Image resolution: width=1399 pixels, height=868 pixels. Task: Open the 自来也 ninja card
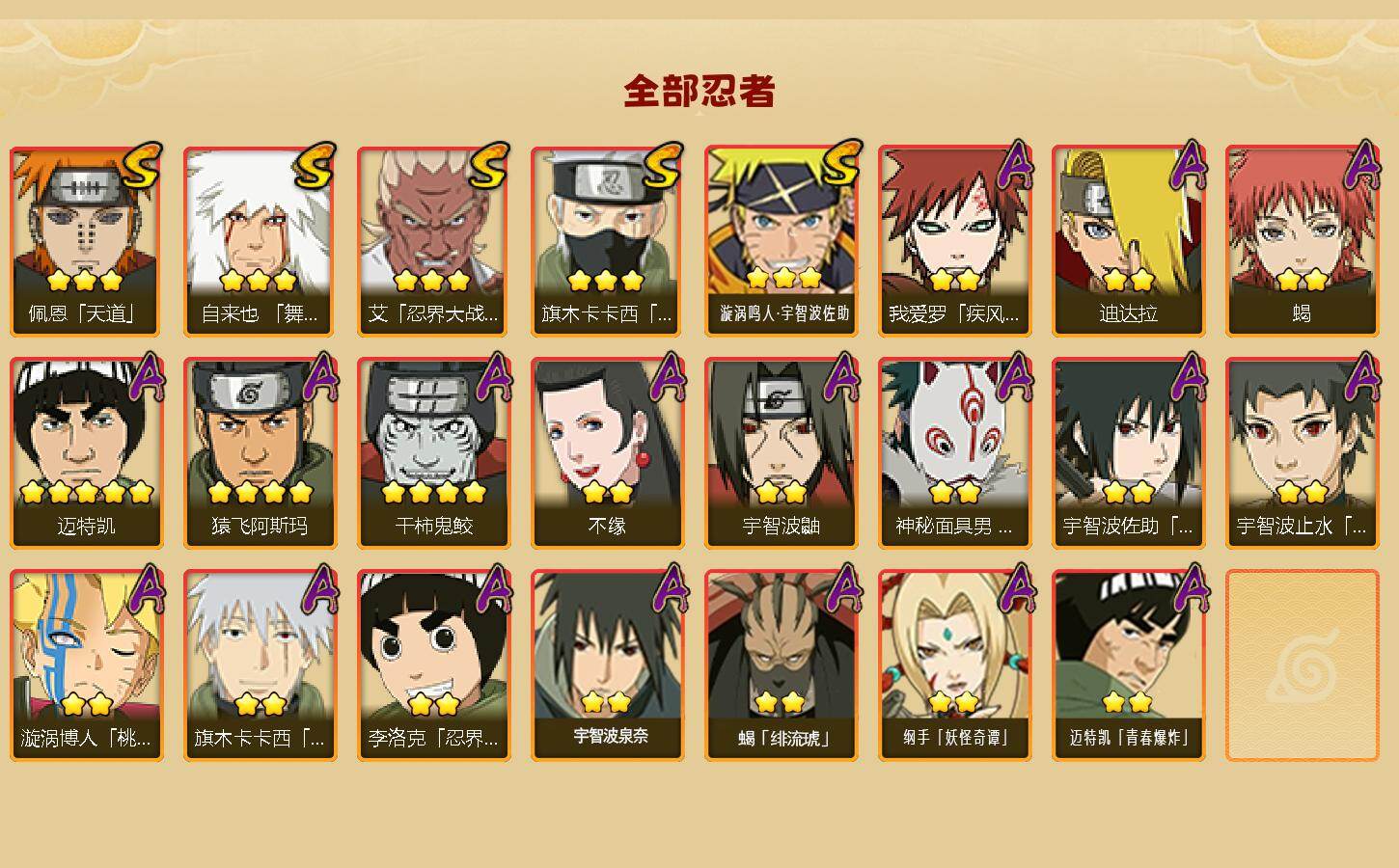(x=260, y=241)
